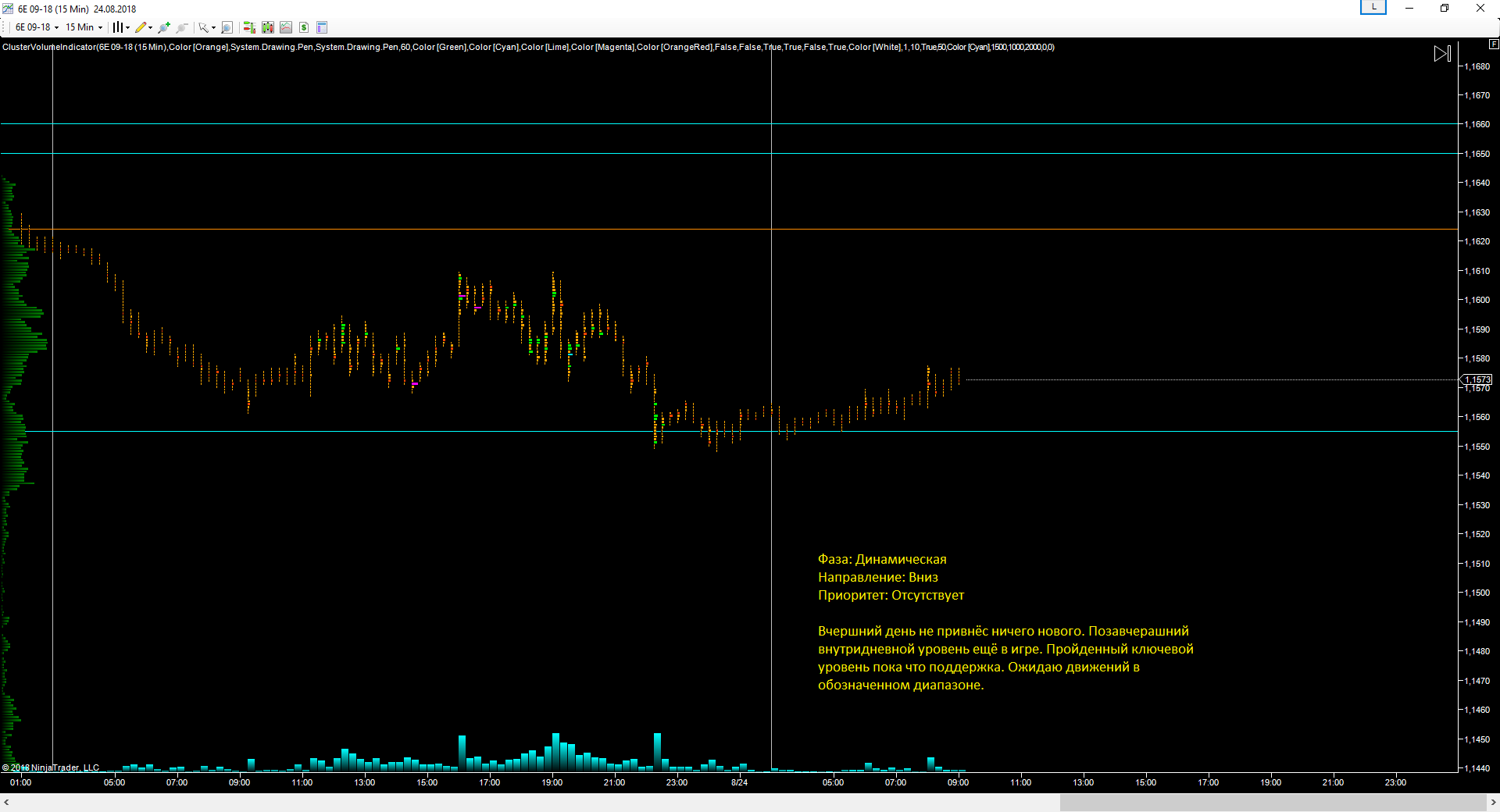1500x812 pixels.
Task: Expand the drawing tools dropdown arrow
Action: (151, 27)
